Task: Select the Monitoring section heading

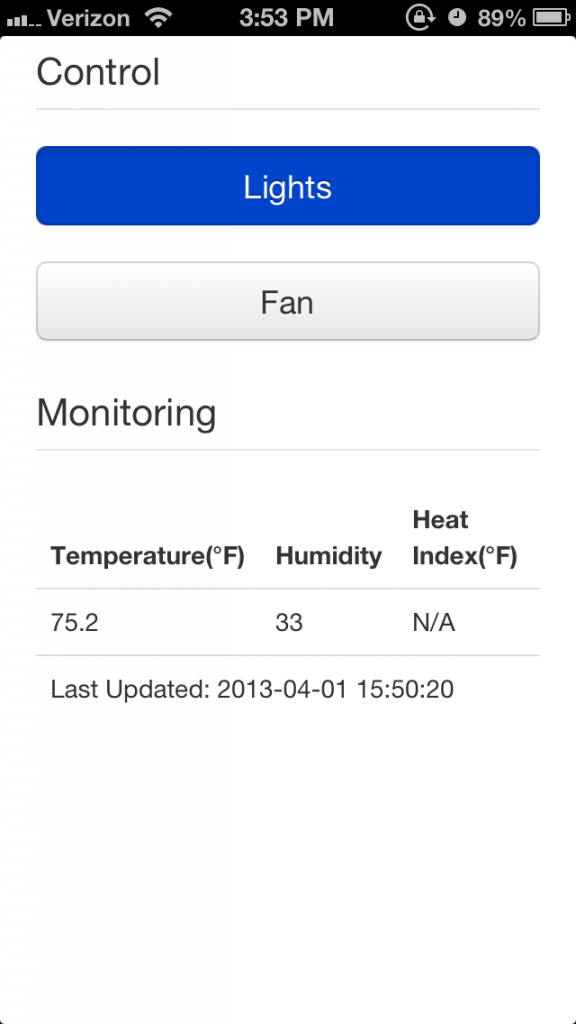Action: click(x=126, y=413)
